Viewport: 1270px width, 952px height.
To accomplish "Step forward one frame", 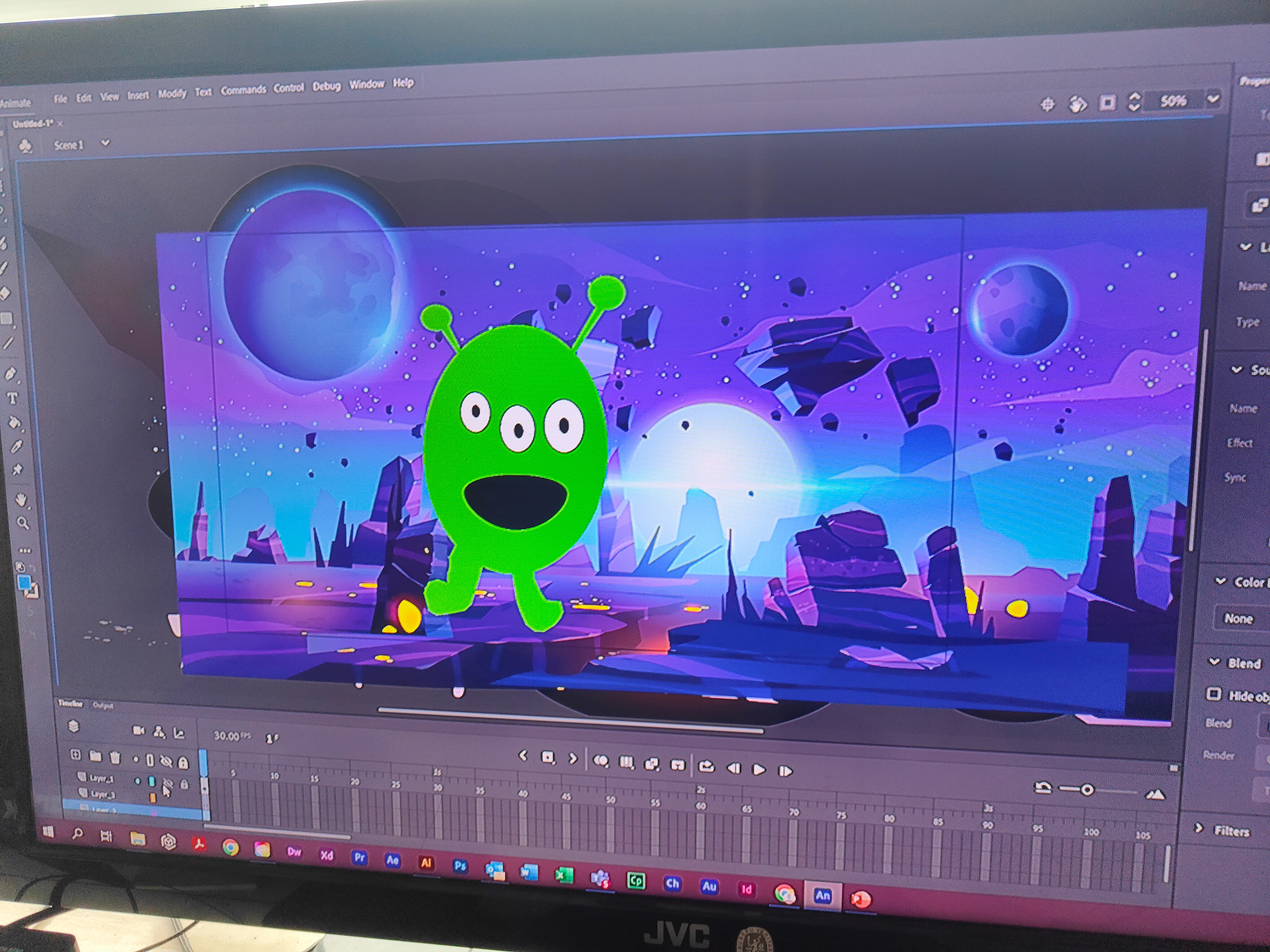I will [x=785, y=771].
